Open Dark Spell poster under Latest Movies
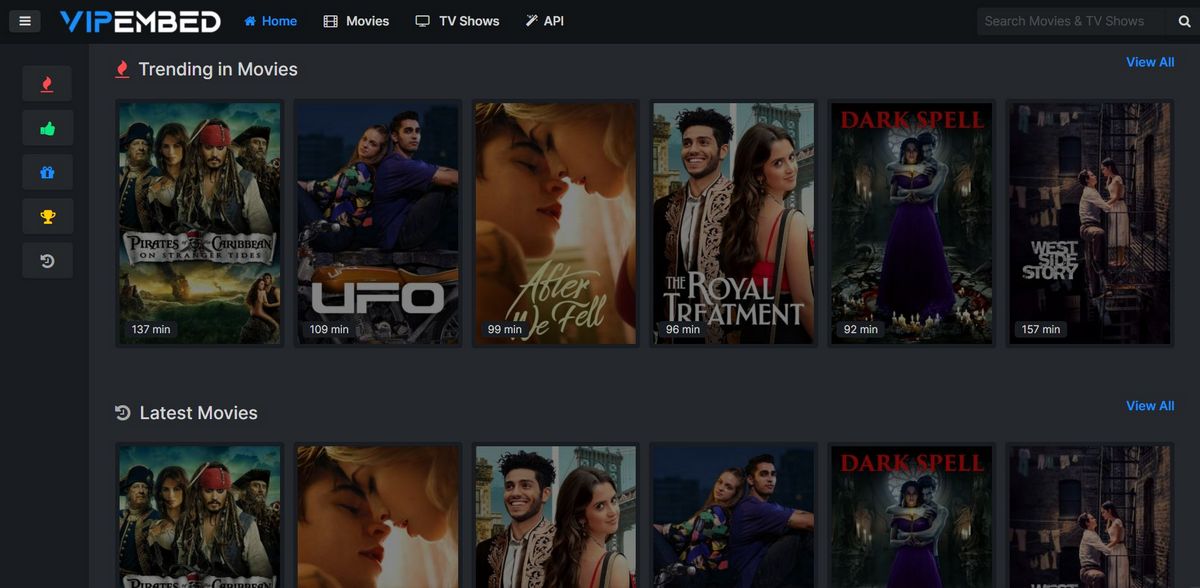The width and height of the screenshot is (1200, 588). 912,516
